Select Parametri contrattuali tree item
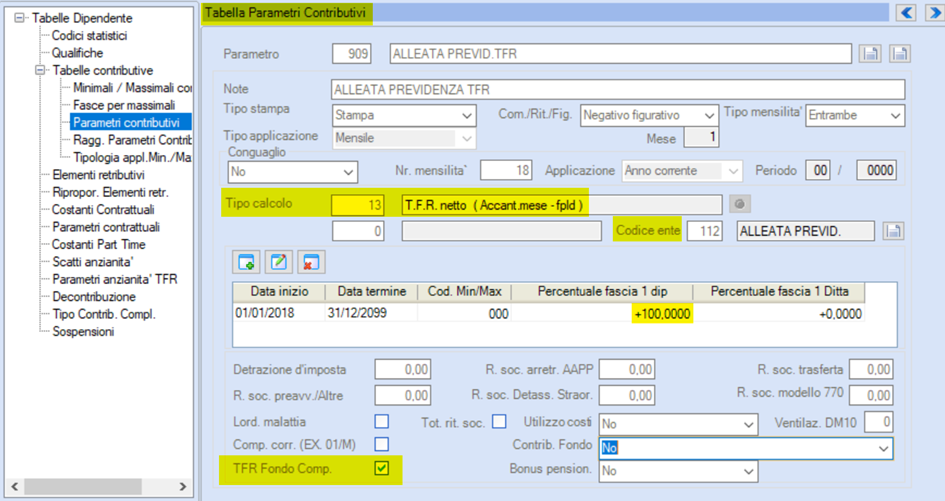The width and height of the screenshot is (945, 501). pyautogui.click(x=106, y=227)
